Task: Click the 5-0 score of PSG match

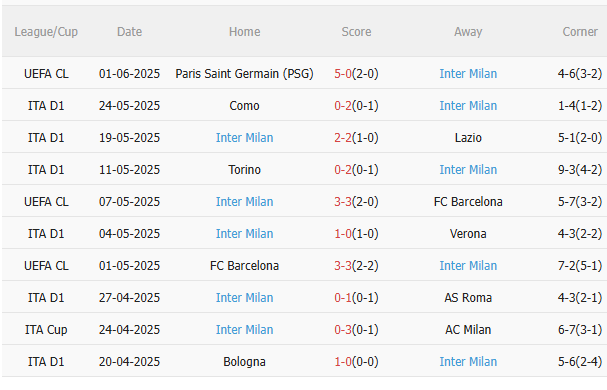Action: [343, 74]
